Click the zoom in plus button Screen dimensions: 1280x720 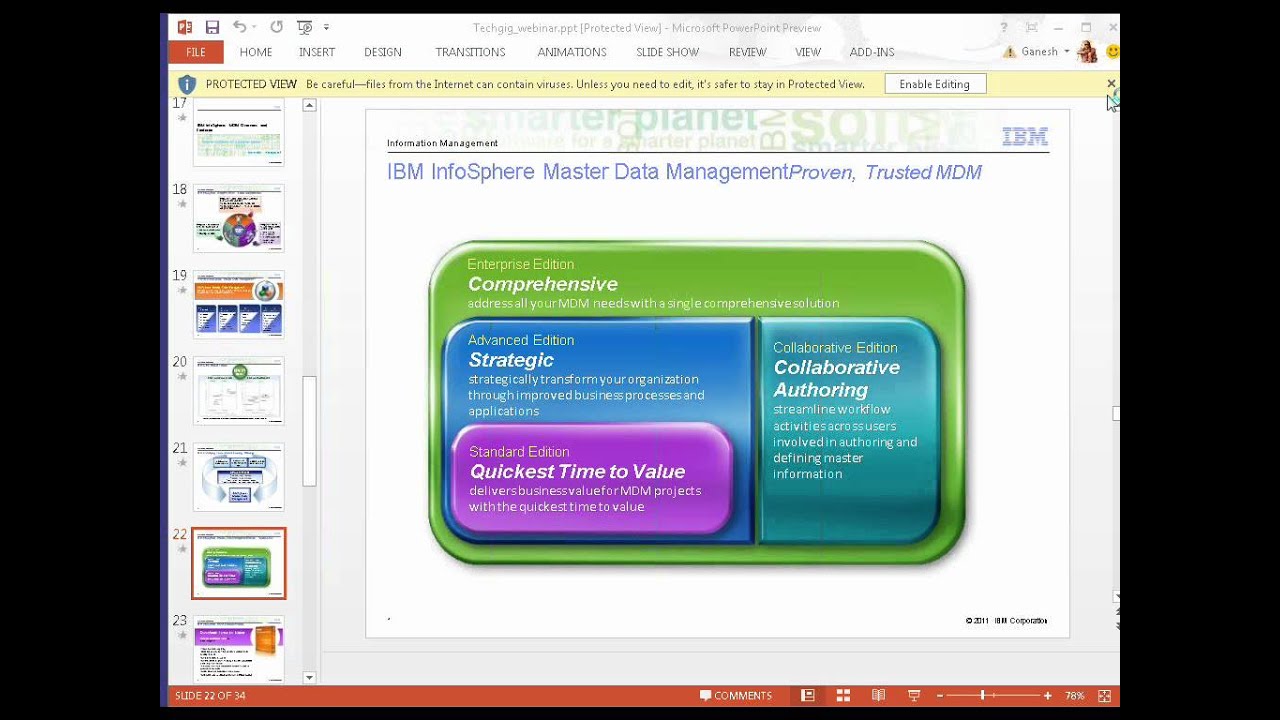coord(1047,695)
